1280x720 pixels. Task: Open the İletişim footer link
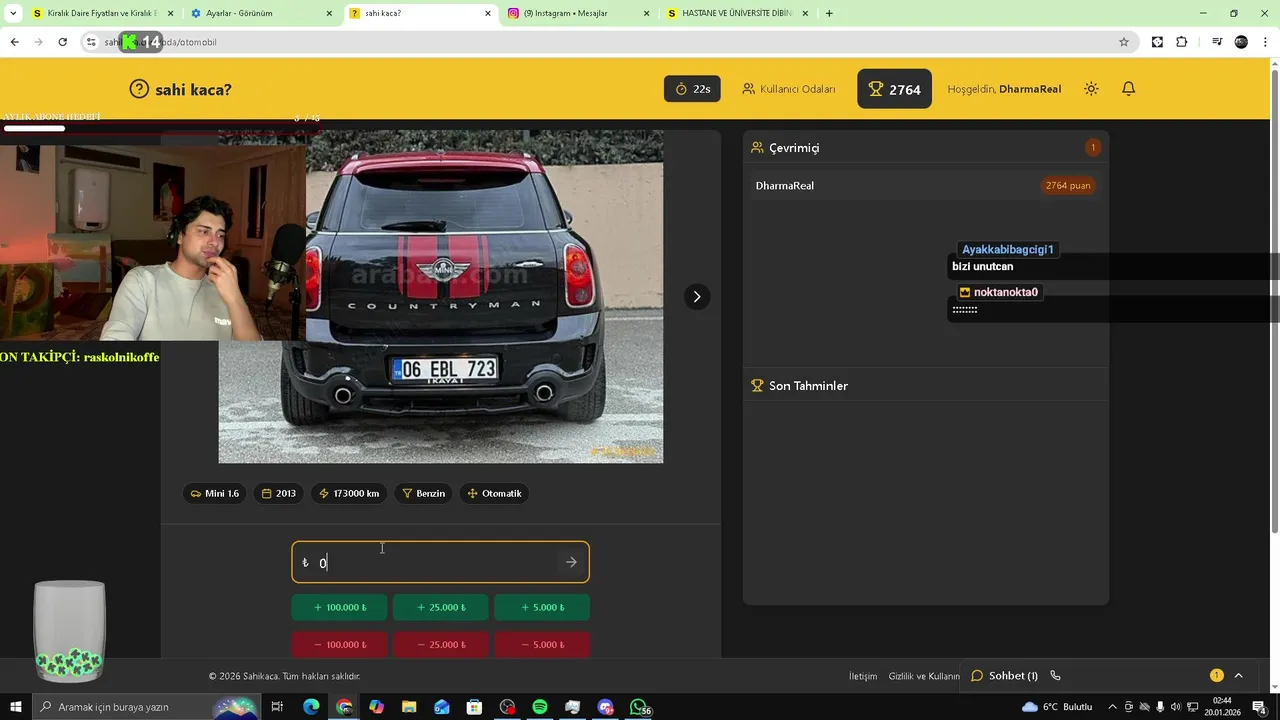[x=863, y=676]
